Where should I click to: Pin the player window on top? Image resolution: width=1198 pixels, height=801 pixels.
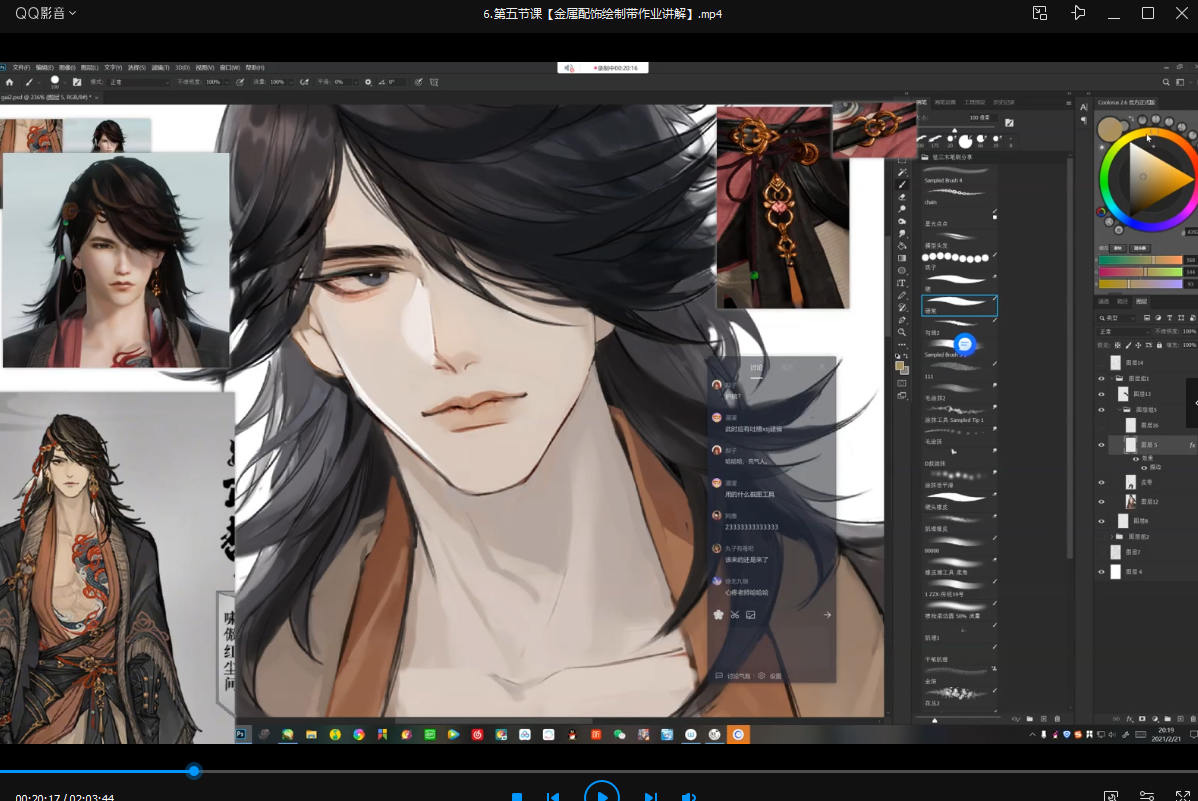point(1077,13)
